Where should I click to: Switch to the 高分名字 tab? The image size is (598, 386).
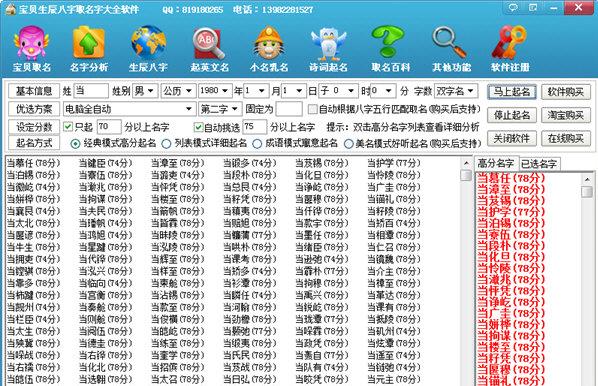[495, 164]
